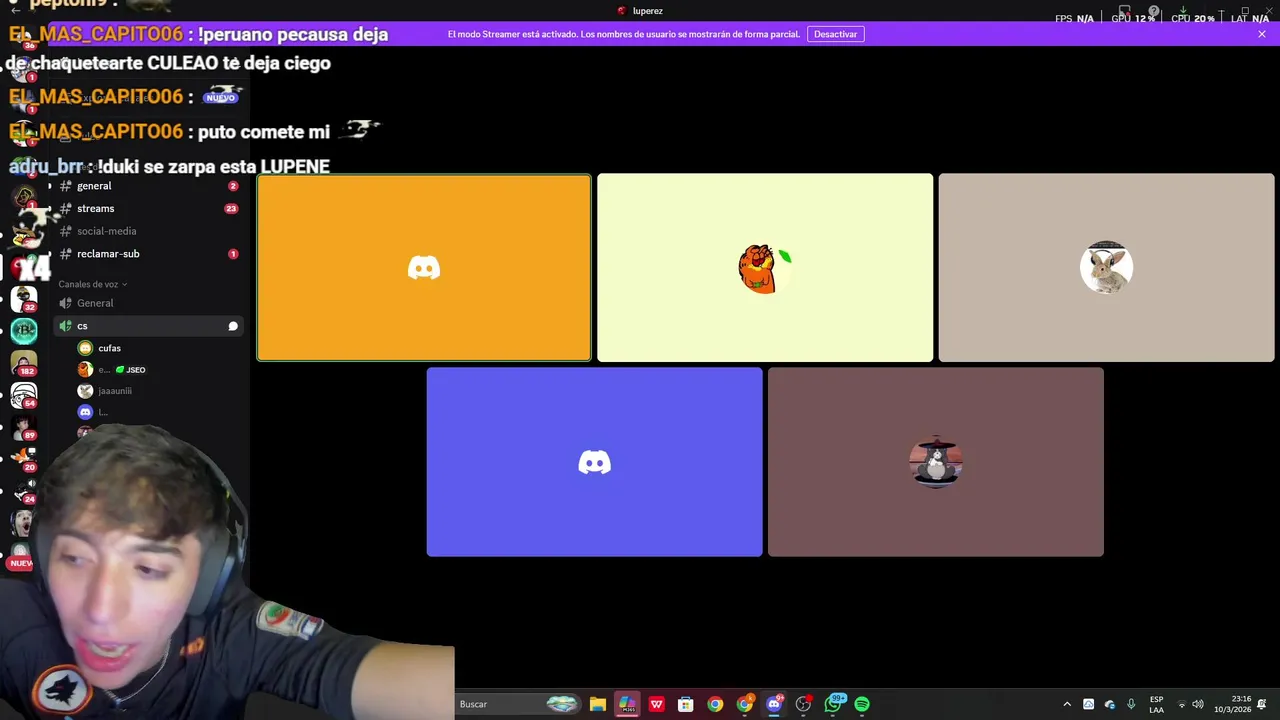
Task: Open the second Chrome profile taskbar icon
Action: point(744,704)
